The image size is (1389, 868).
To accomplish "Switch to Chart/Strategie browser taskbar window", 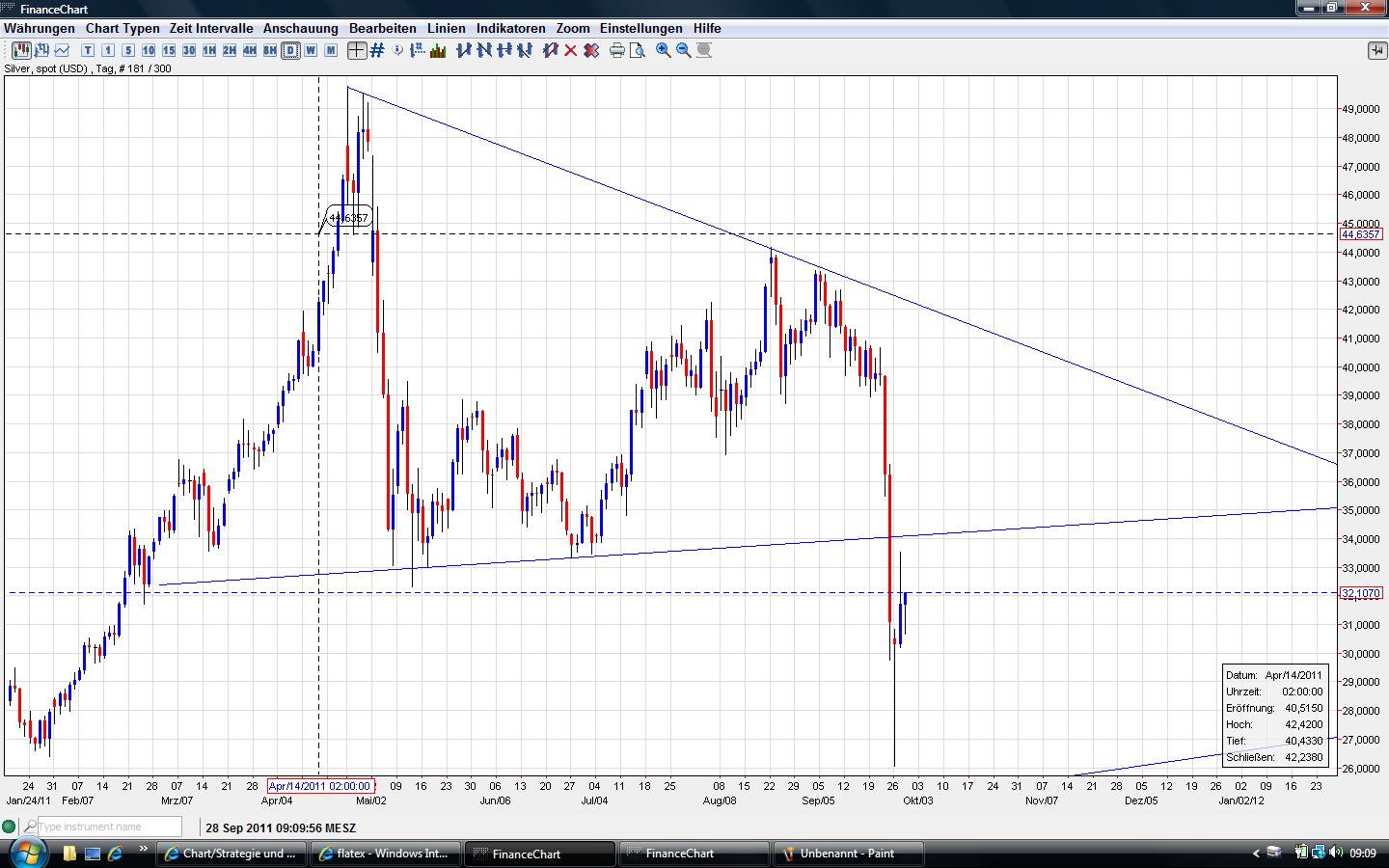I will pyautogui.click(x=232, y=854).
